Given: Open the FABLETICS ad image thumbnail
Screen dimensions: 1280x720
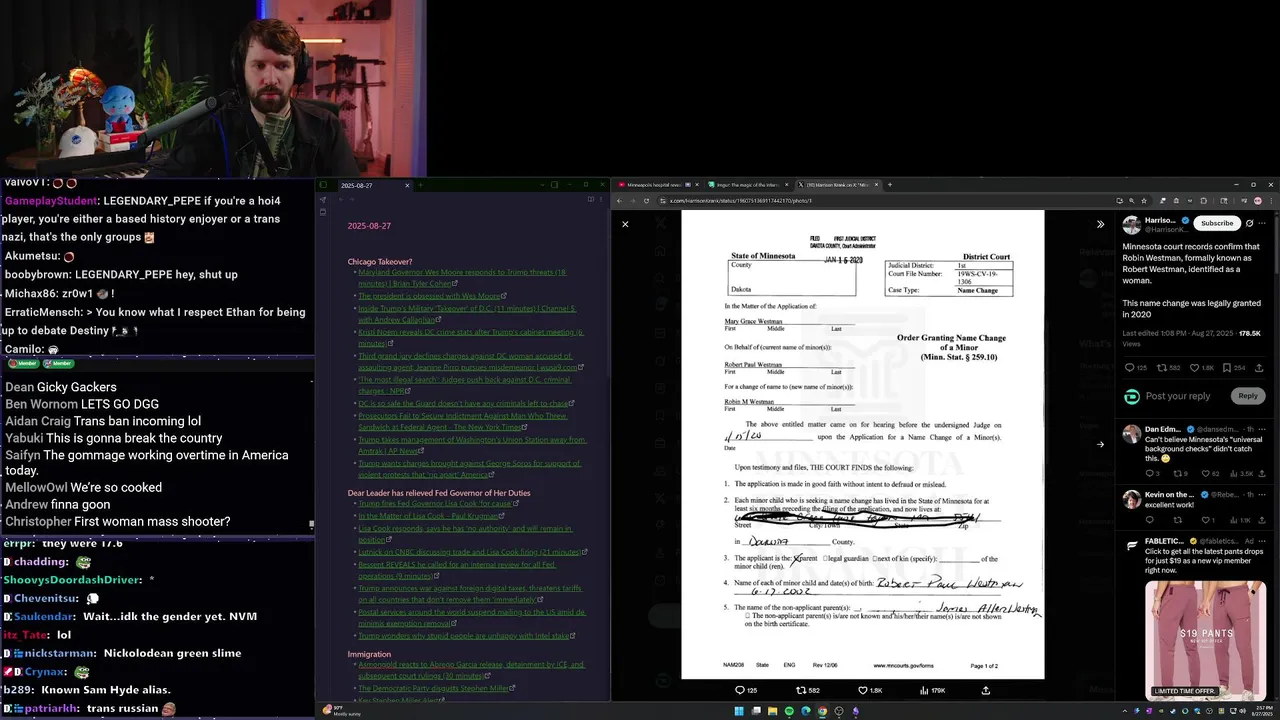Looking at the screenshot, I should tap(1205, 639).
